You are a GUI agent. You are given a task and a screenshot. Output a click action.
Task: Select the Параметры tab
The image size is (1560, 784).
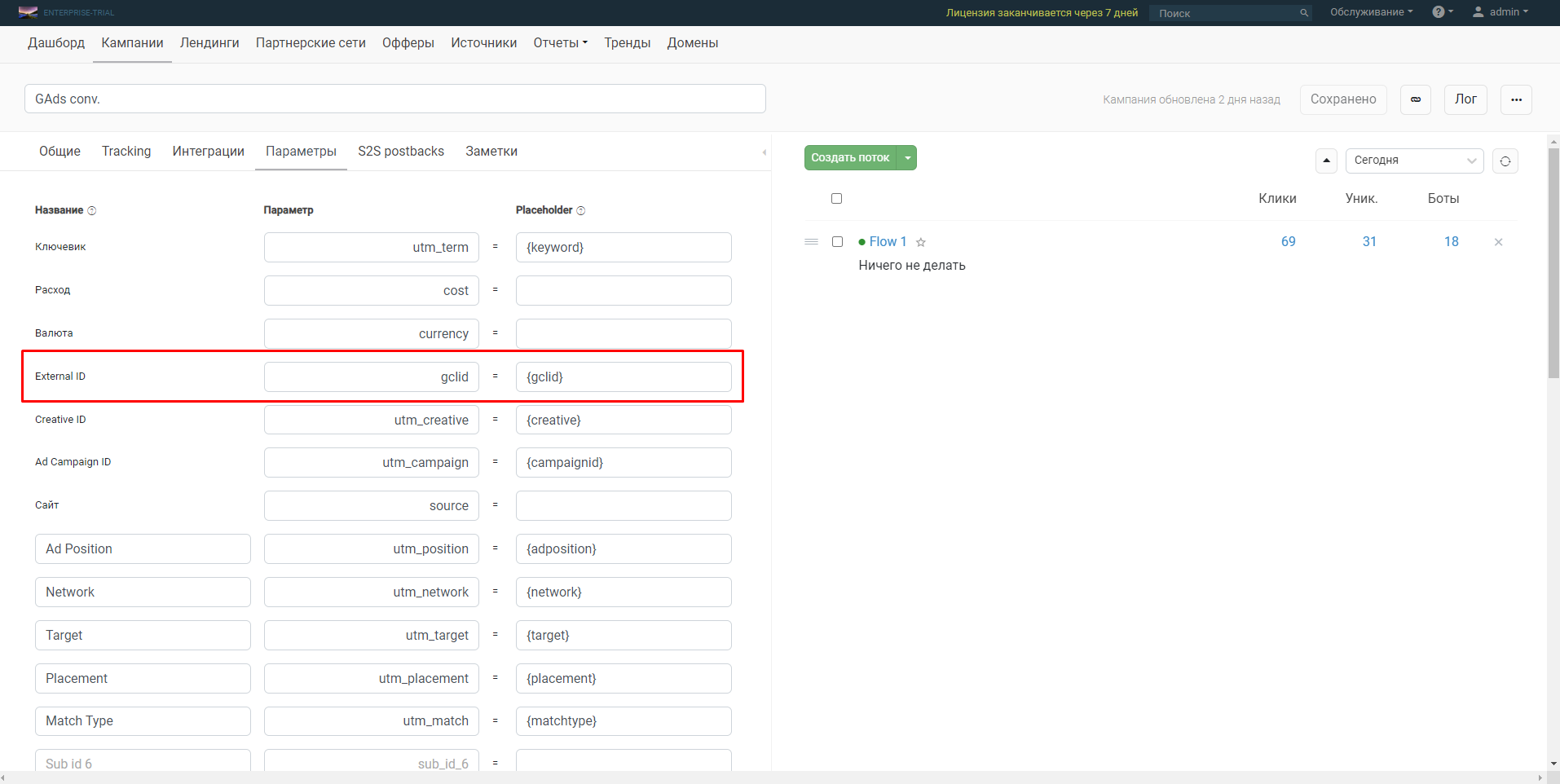tap(301, 152)
